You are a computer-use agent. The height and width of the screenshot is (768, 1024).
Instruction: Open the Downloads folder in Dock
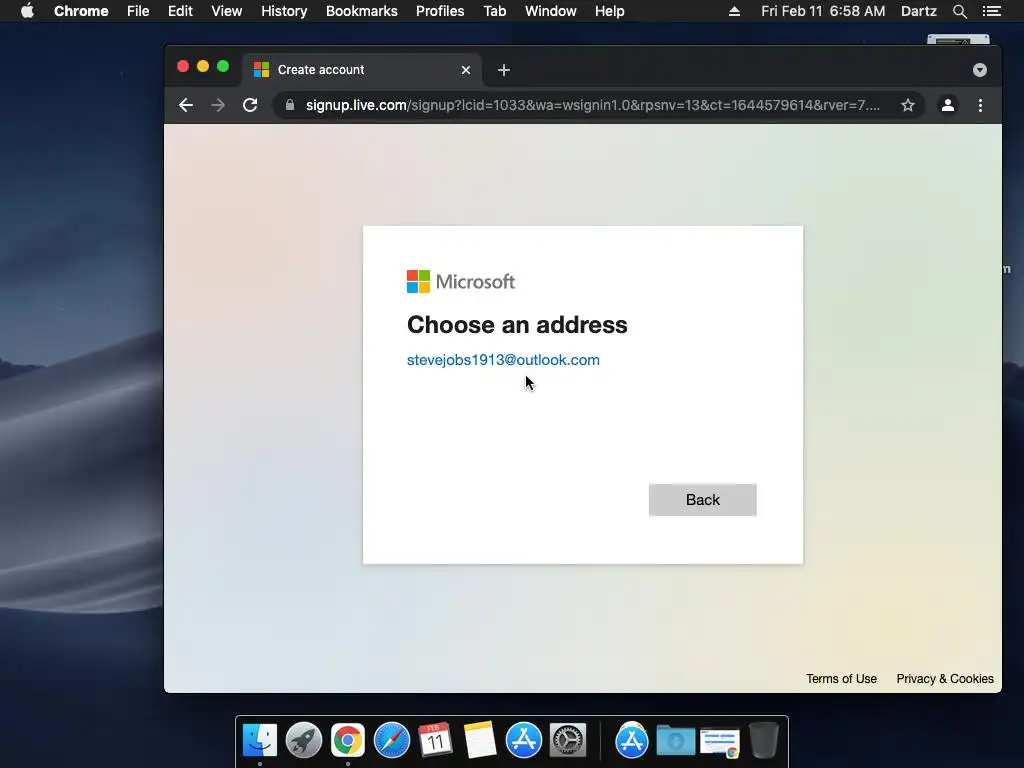[x=675, y=741]
